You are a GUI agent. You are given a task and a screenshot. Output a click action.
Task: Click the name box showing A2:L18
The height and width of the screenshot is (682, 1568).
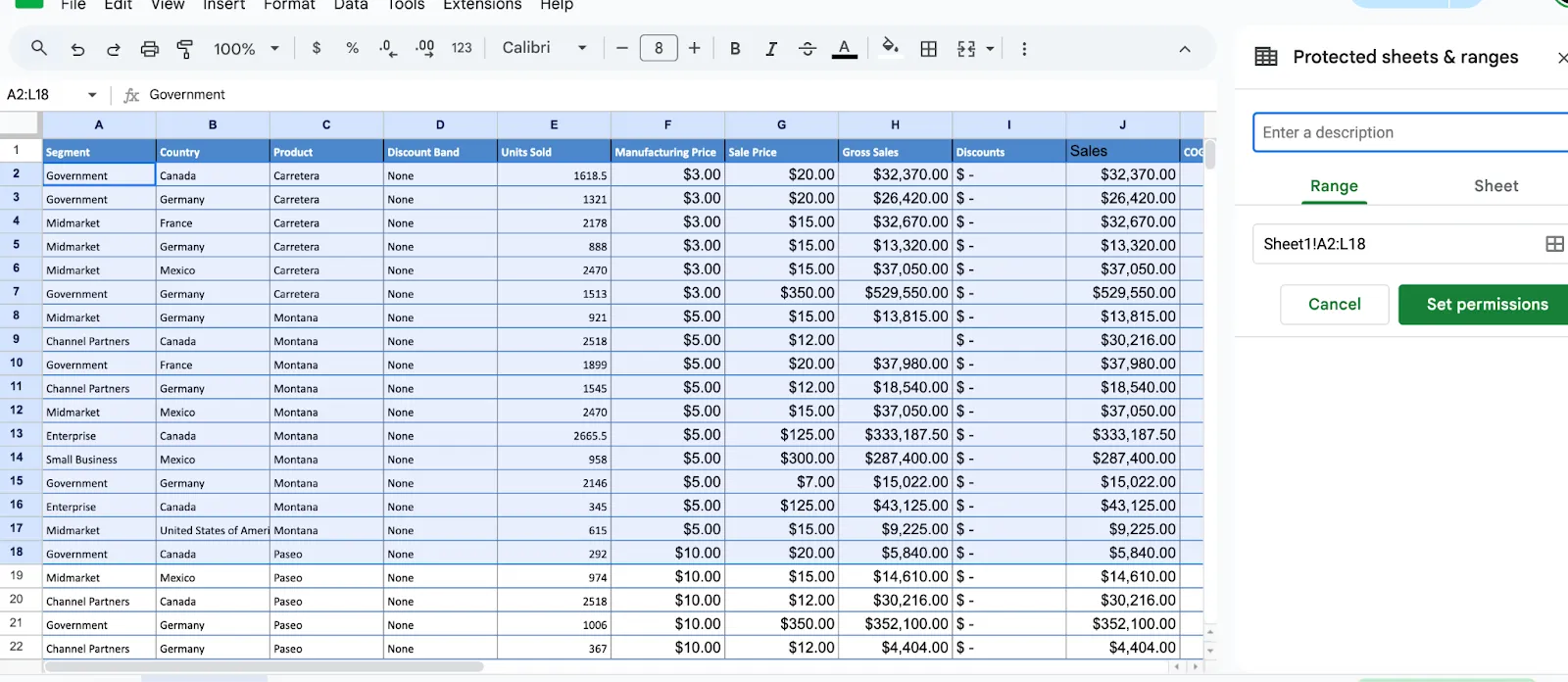(41, 95)
